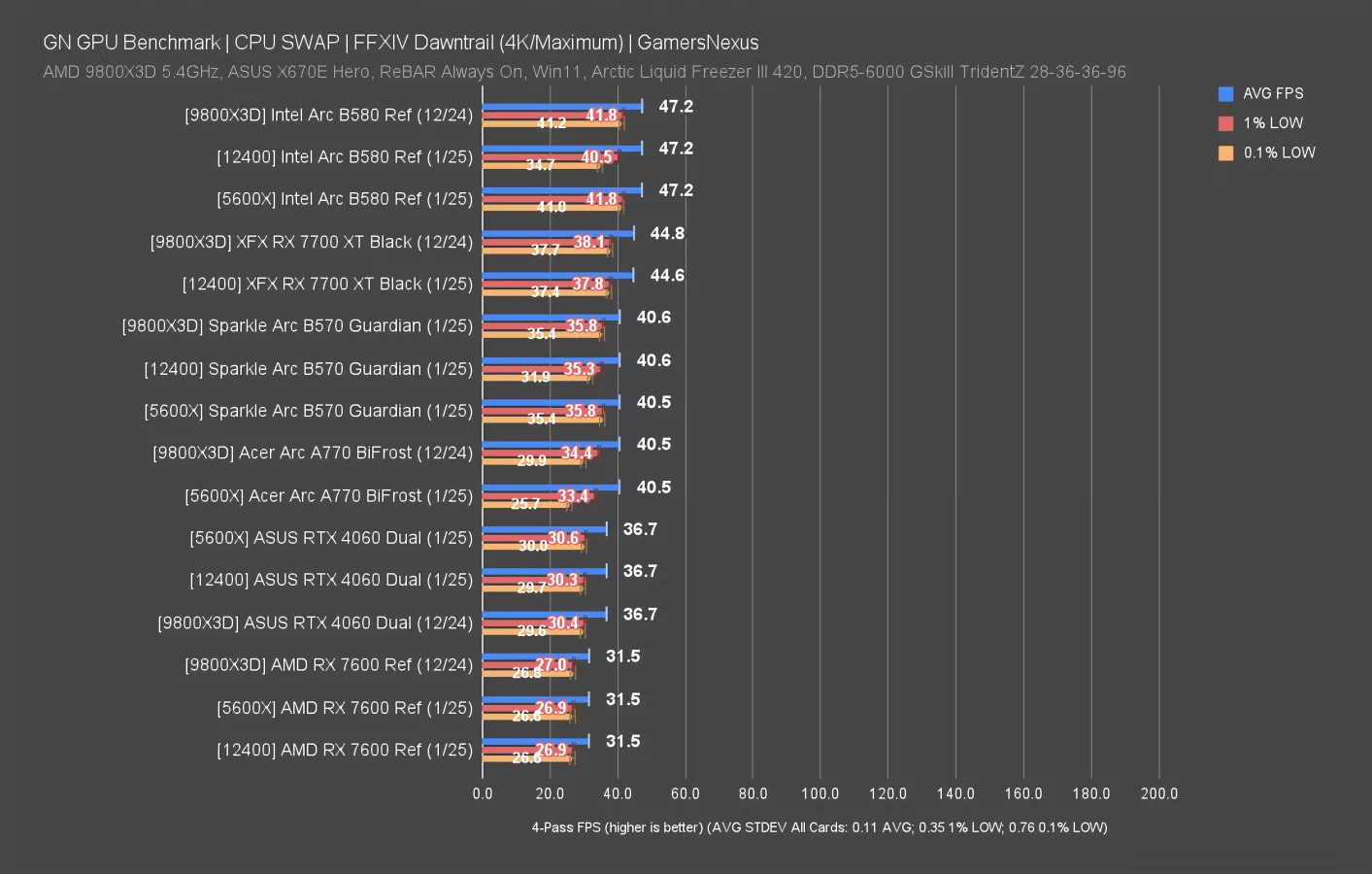
Task: Click the [12400] Sparkle Arc B570 Guardian label
Action: point(308,369)
